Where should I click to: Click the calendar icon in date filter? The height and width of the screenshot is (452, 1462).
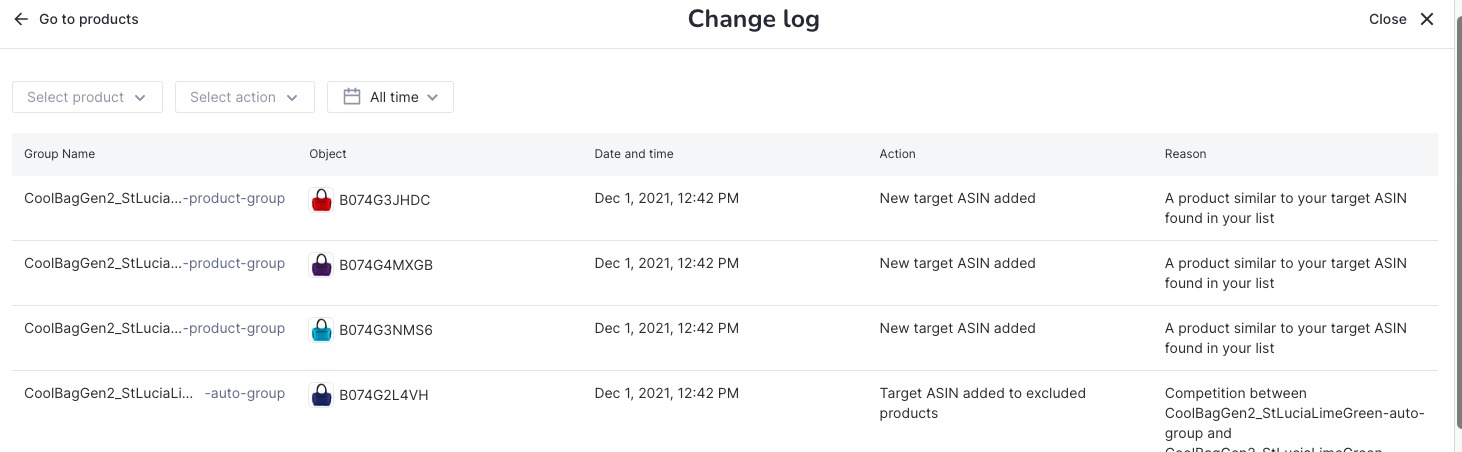[x=352, y=97]
